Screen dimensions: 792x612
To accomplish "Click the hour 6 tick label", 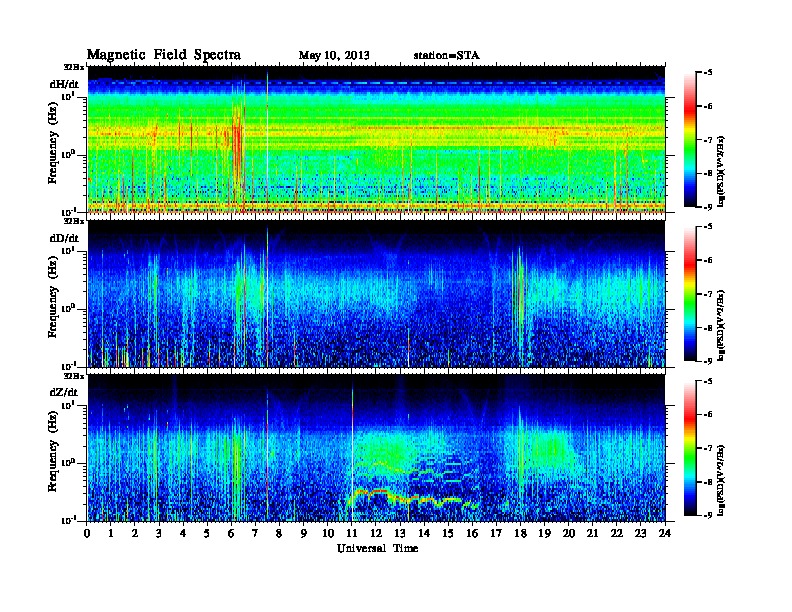I will coord(231,533).
